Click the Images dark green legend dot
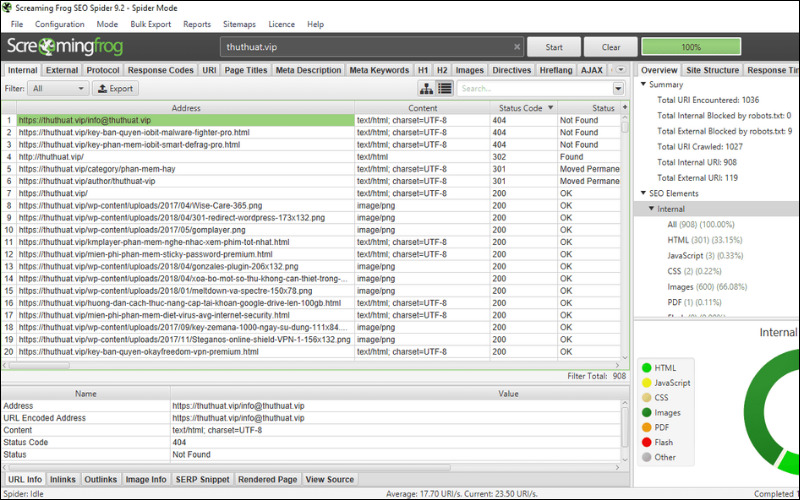This screenshot has height=500, width=800. (646, 412)
